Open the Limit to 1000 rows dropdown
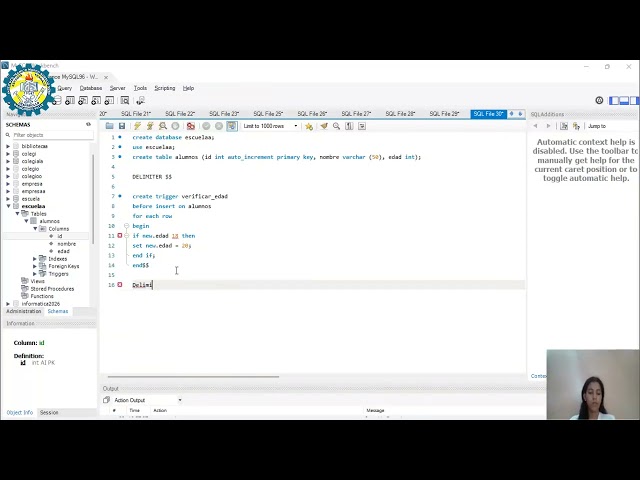Viewport: 640px width, 480px height. pos(271,126)
